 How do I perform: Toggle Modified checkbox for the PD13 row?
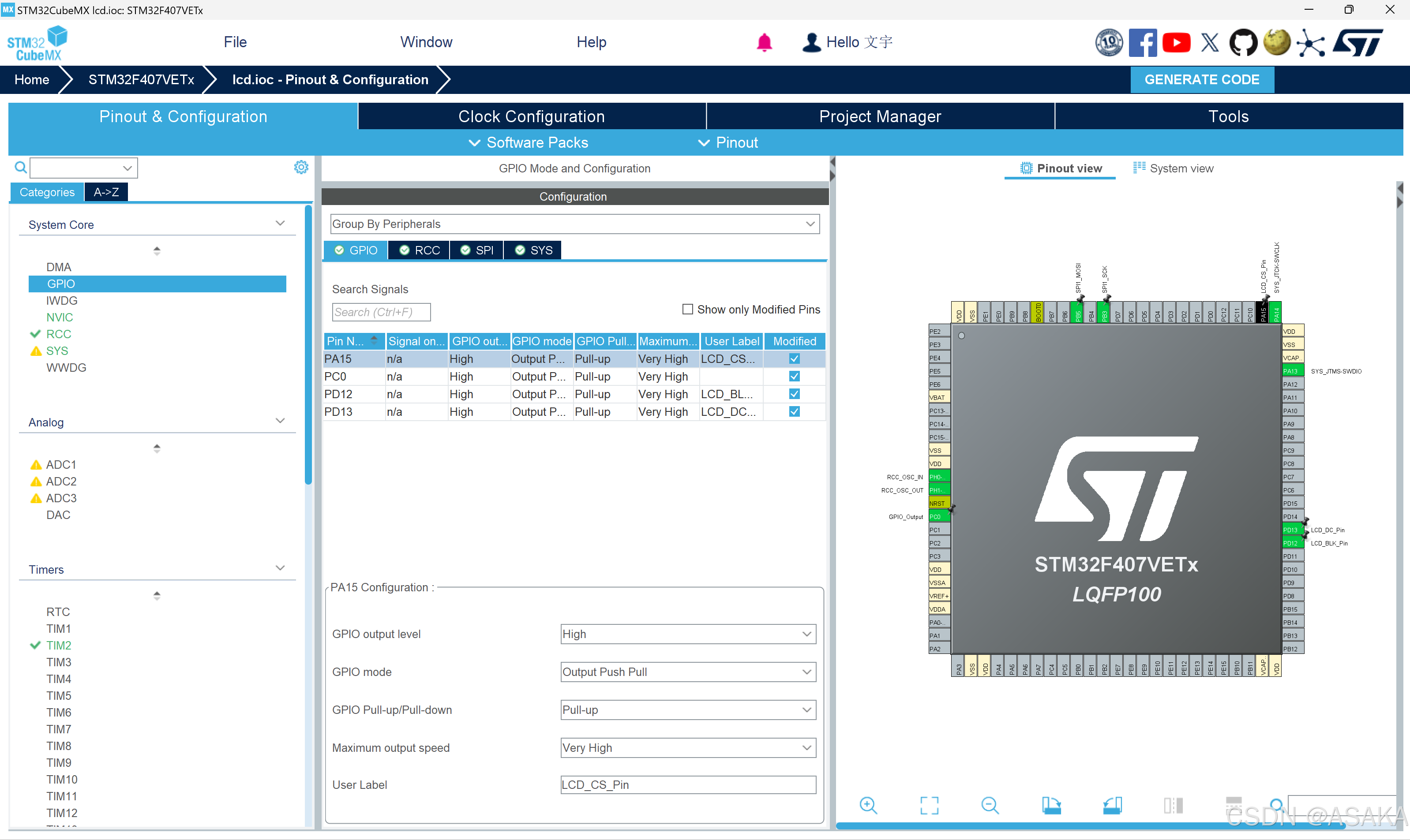pos(794,411)
